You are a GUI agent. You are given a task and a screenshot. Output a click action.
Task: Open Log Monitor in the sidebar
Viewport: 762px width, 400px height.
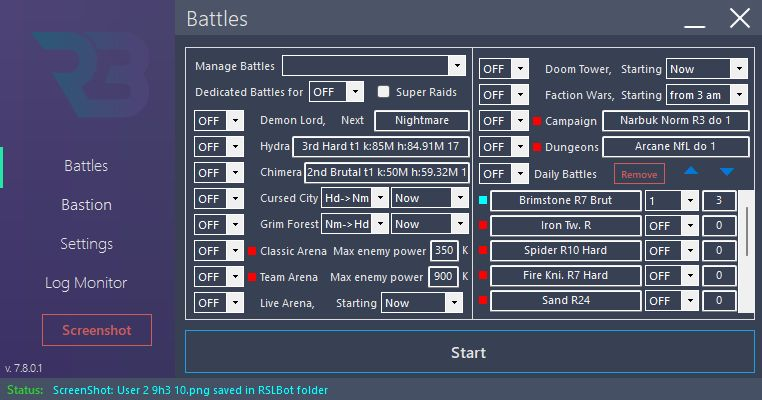86,282
